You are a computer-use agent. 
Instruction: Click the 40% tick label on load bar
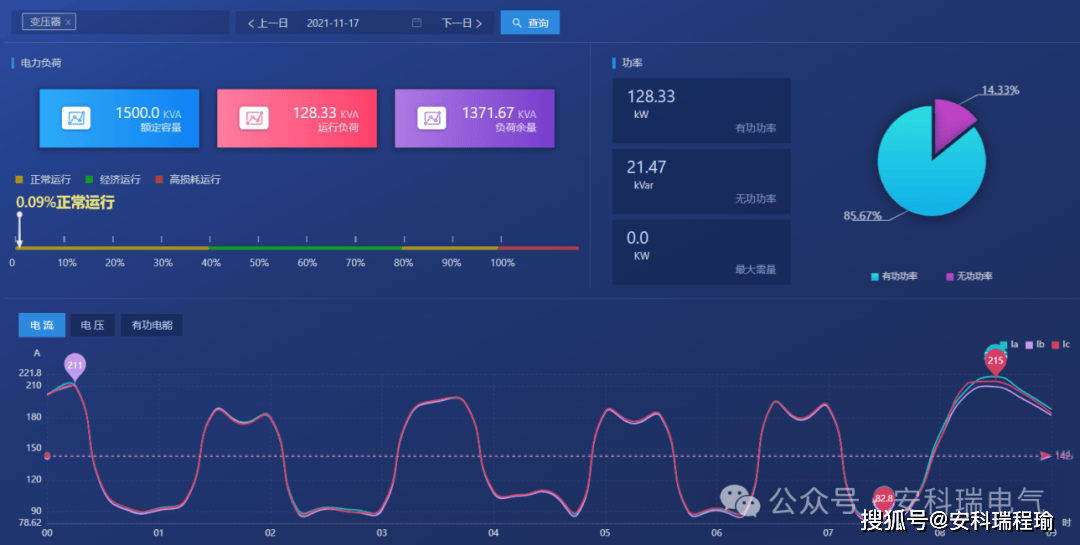[211, 263]
